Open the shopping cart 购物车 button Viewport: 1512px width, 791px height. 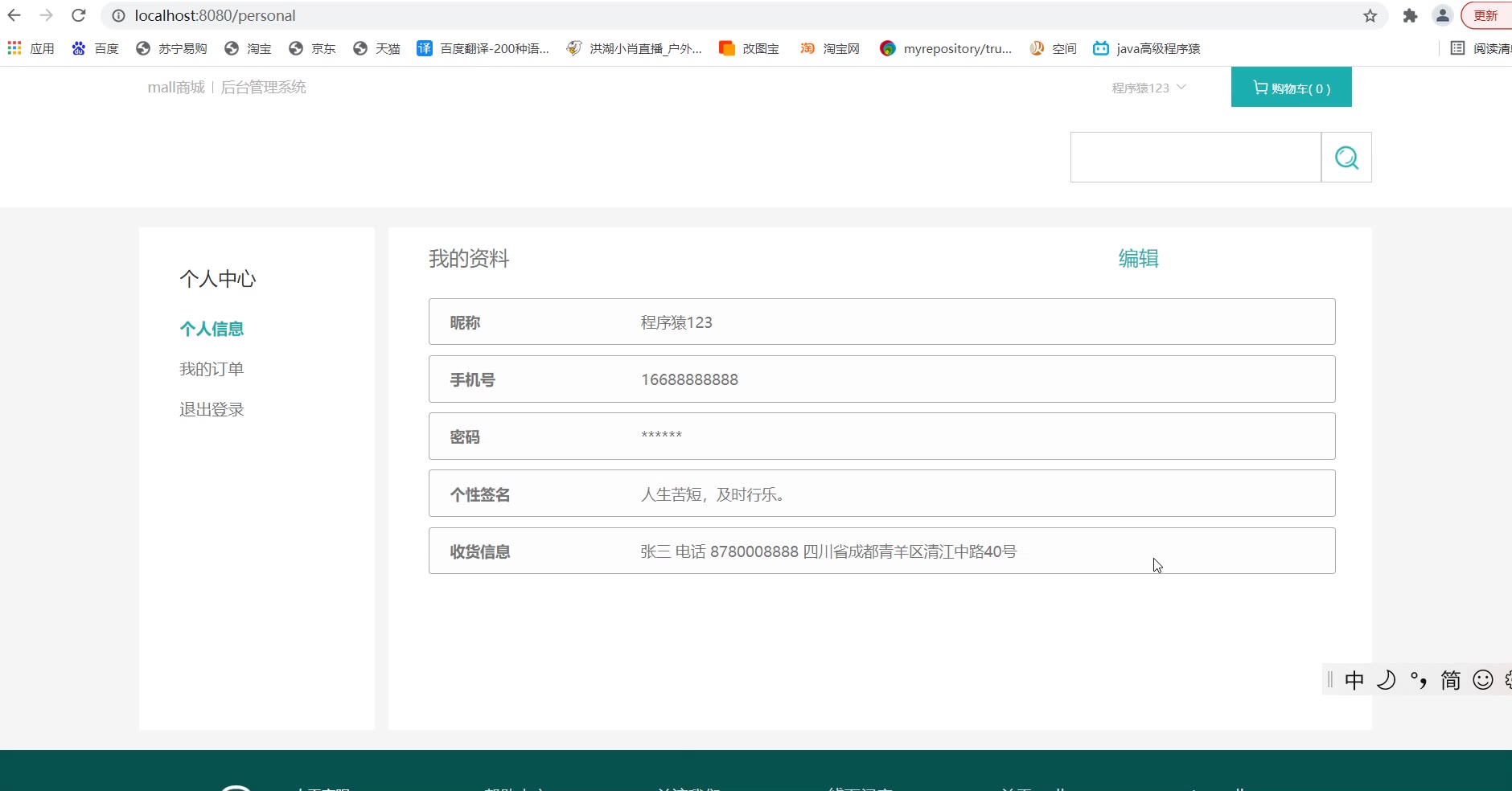[1291, 88]
